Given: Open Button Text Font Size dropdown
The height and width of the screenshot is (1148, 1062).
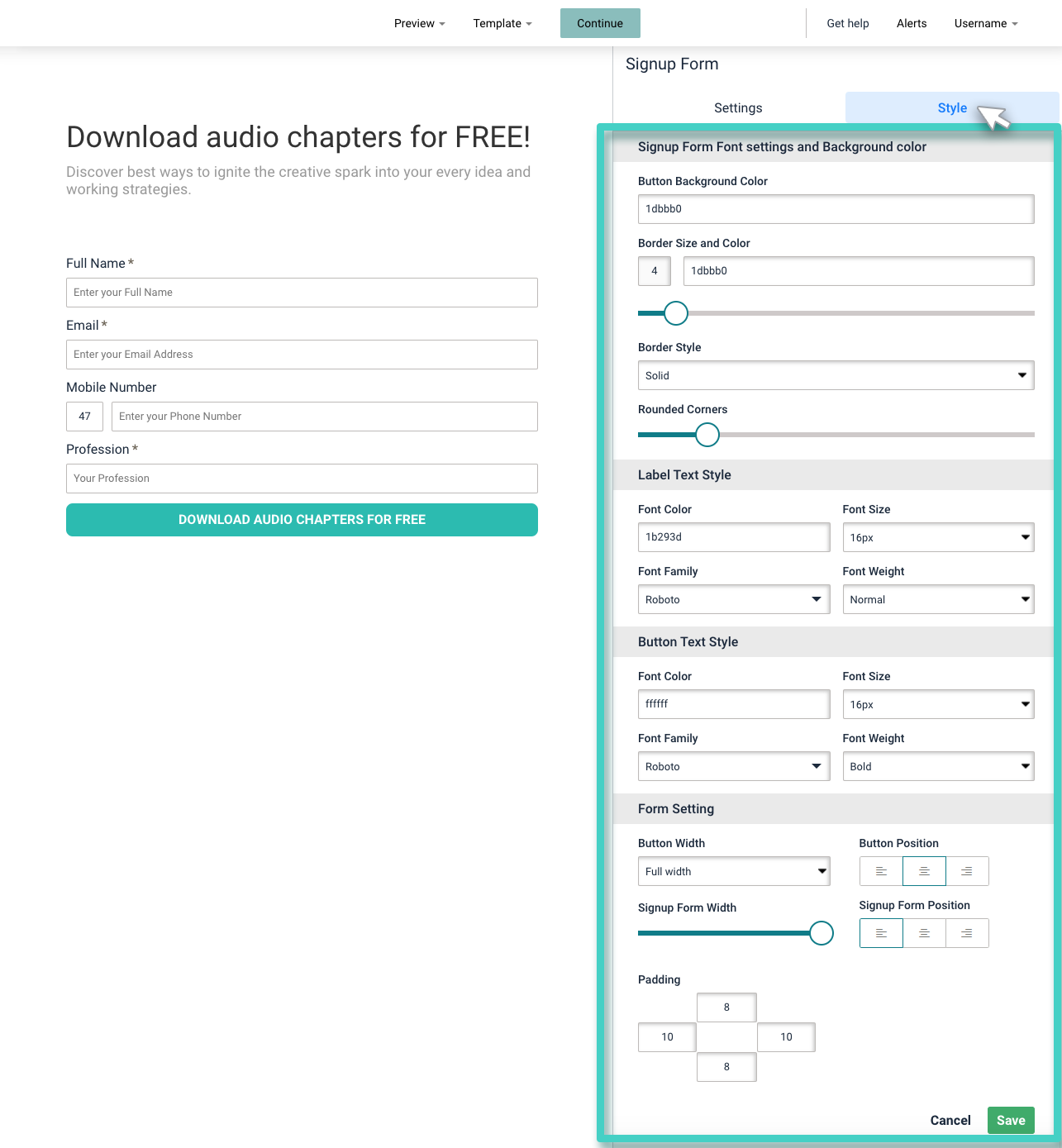Looking at the screenshot, I should (938, 704).
